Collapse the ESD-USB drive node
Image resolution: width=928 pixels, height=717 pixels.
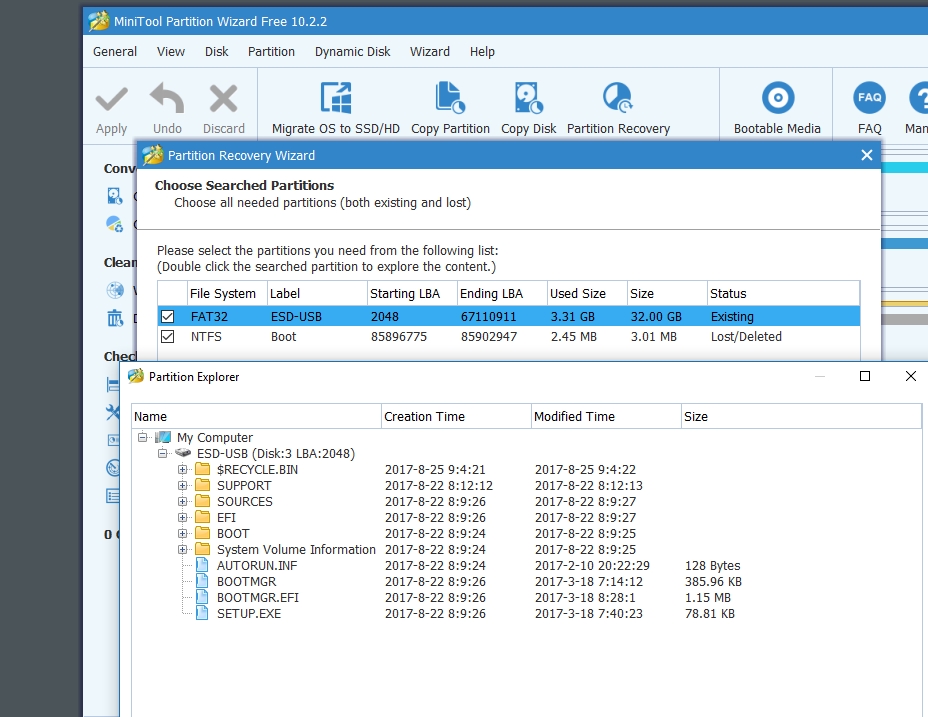(x=162, y=454)
